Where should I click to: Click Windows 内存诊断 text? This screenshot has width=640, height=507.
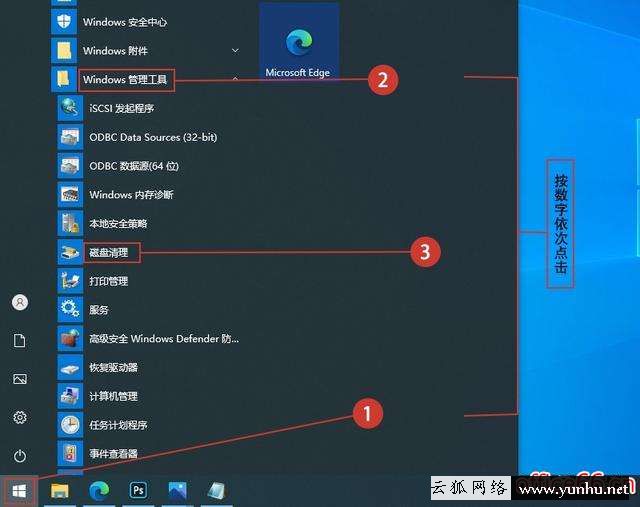pos(131,195)
